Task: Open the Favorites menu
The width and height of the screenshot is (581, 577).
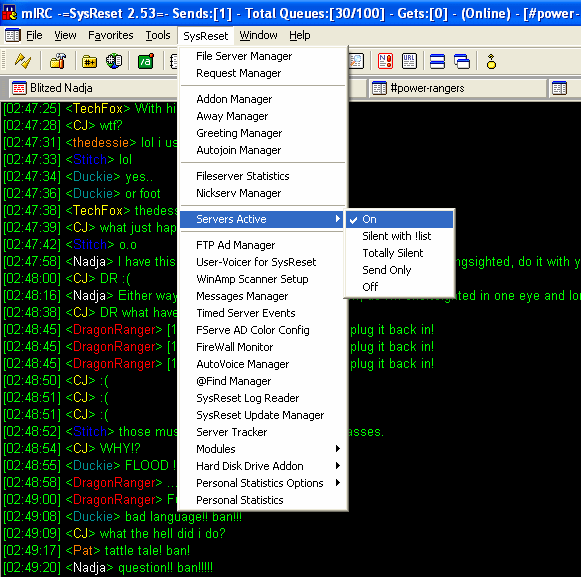Action: 110,36
